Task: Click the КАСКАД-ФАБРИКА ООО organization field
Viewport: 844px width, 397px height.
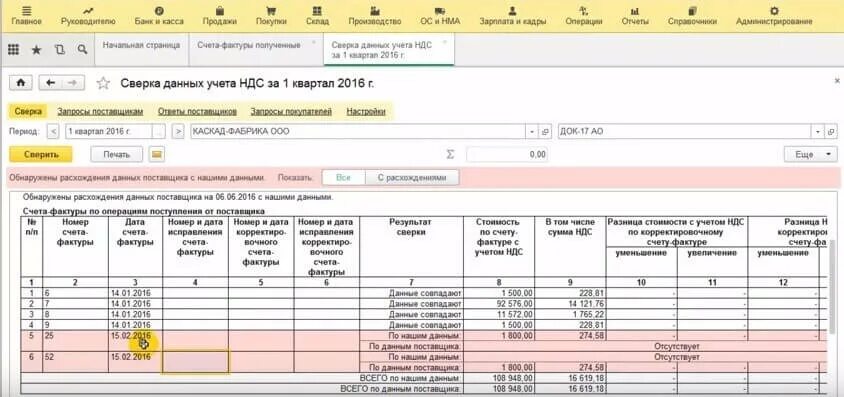Action: (358, 131)
